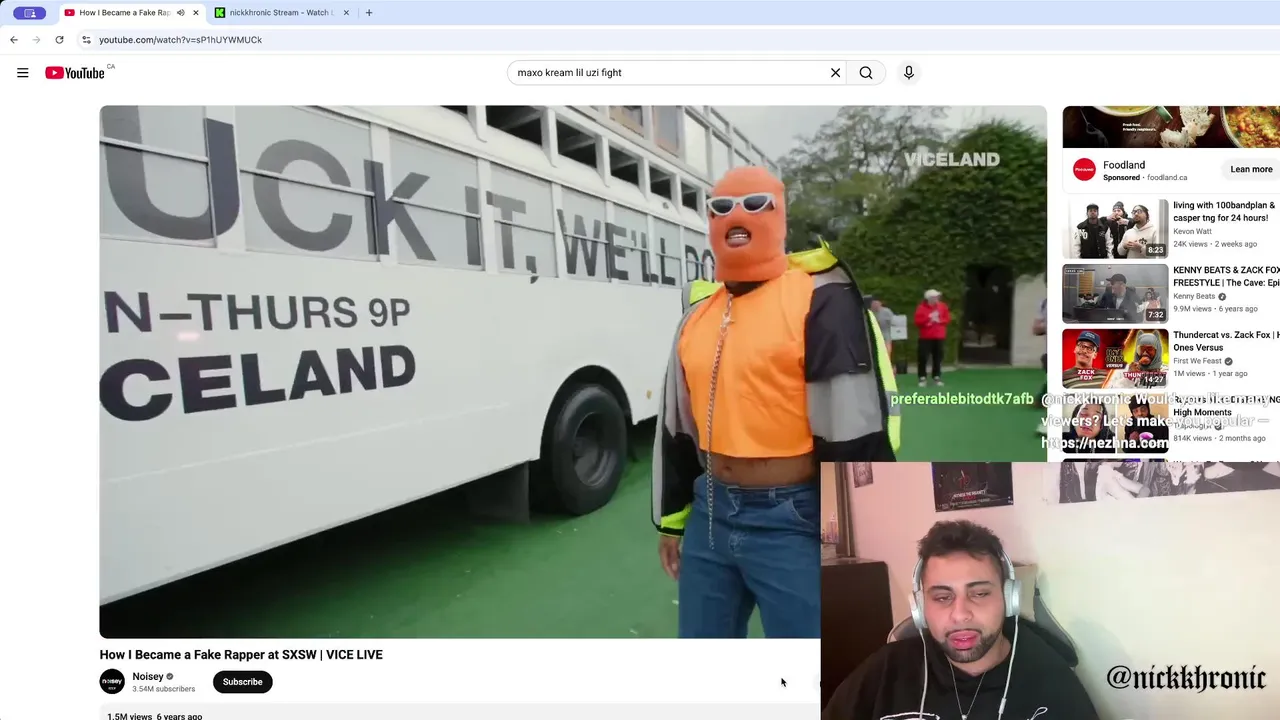Open the Kenny Beats channel name

(1194, 296)
